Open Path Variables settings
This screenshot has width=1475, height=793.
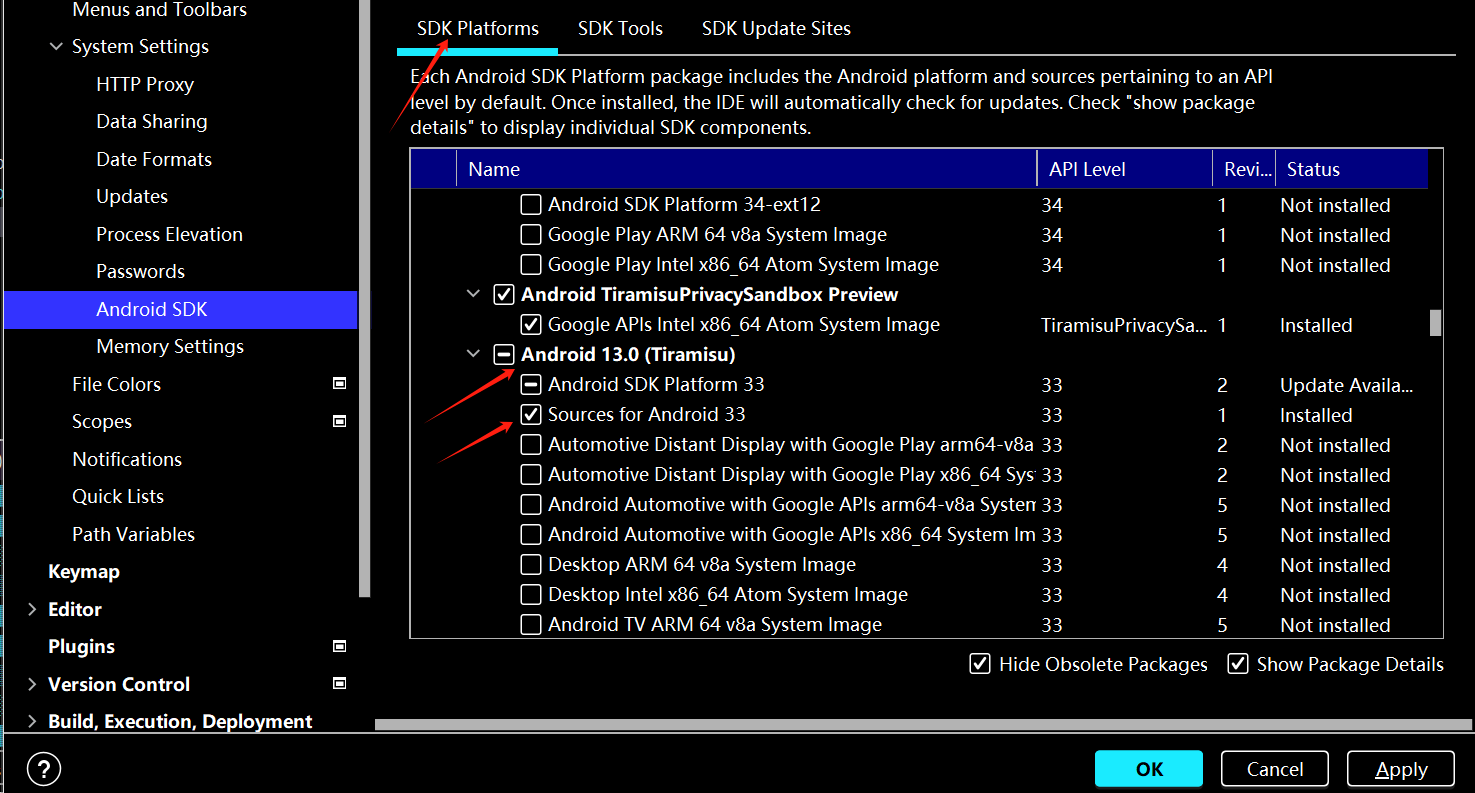point(134,534)
